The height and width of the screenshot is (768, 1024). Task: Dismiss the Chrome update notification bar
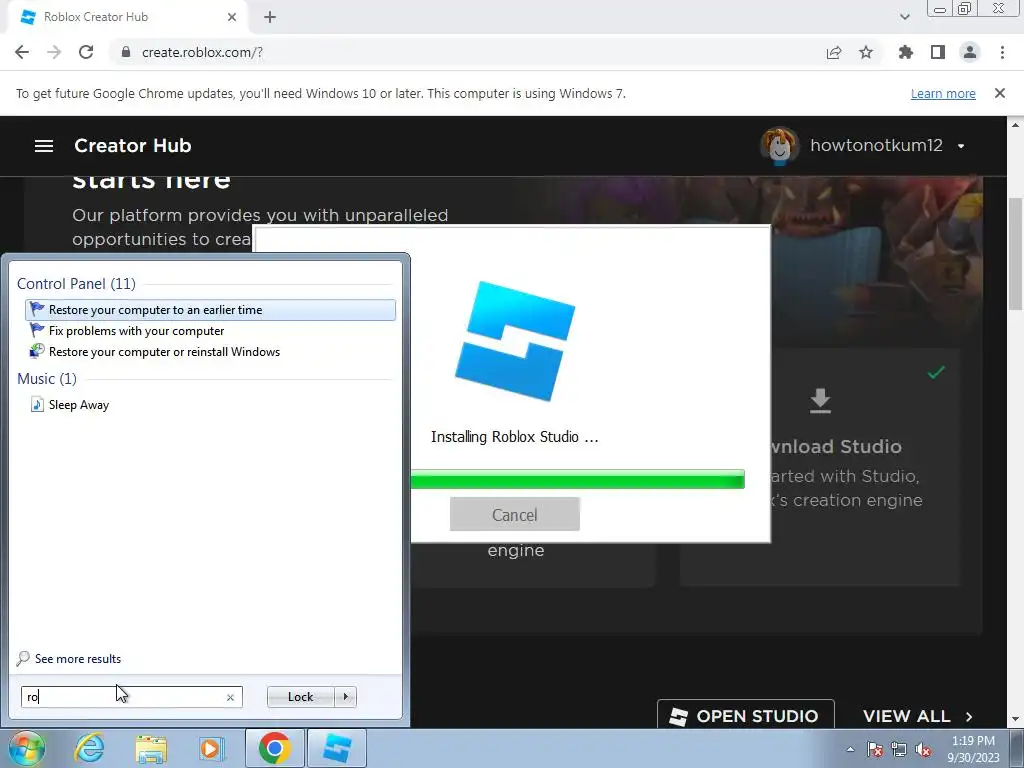click(x=1000, y=93)
